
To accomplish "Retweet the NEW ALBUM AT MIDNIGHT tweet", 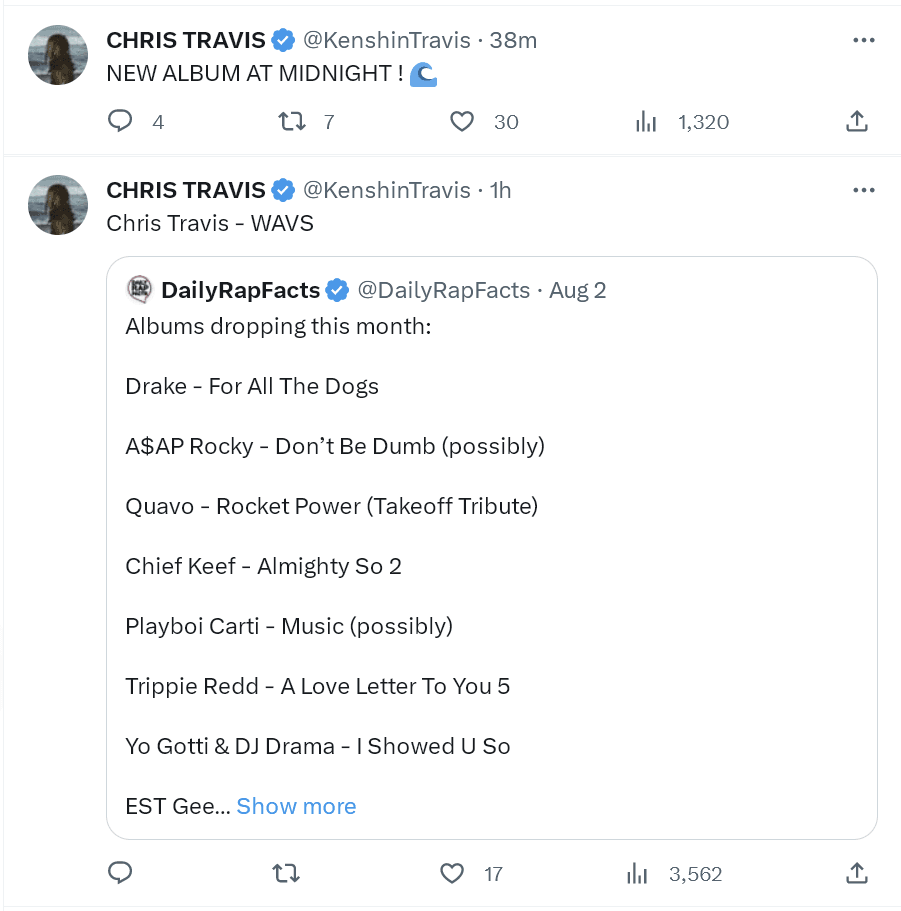I will [x=291, y=122].
